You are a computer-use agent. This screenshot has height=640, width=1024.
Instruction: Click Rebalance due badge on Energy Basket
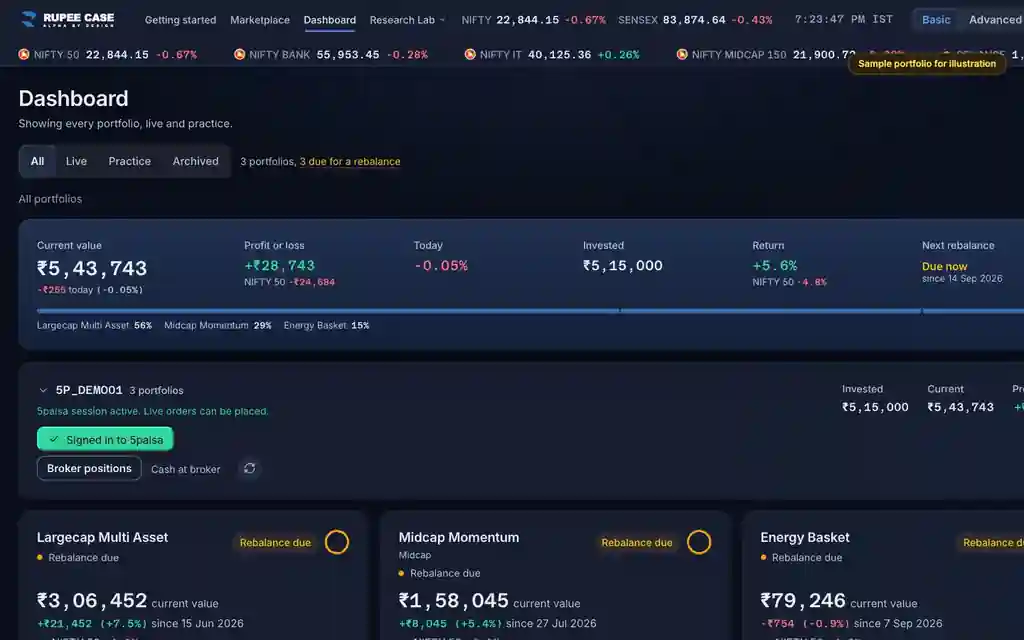tap(993, 543)
